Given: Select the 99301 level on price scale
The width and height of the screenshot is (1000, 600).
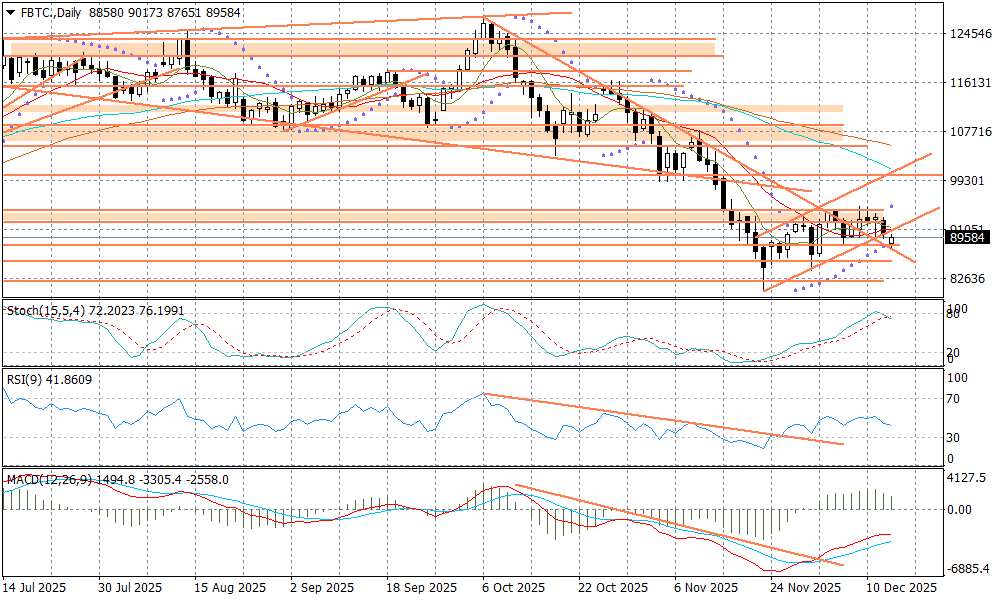Looking at the screenshot, I should tap(968, 181).
